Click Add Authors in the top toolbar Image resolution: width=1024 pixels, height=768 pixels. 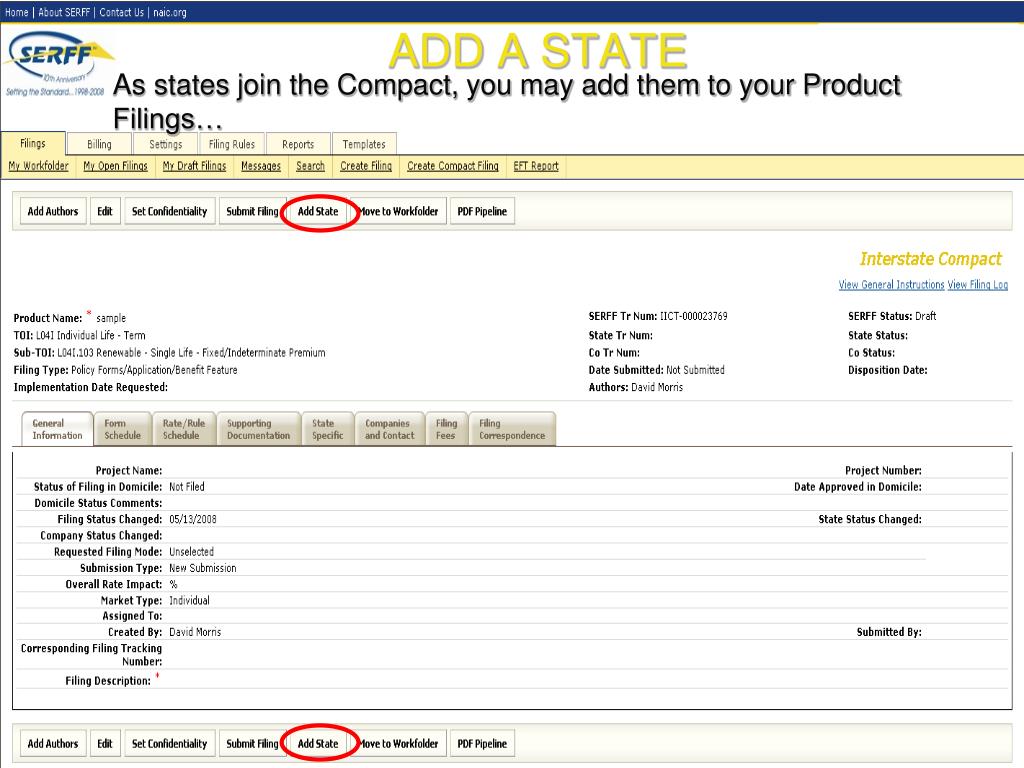[x=53, y=211]
